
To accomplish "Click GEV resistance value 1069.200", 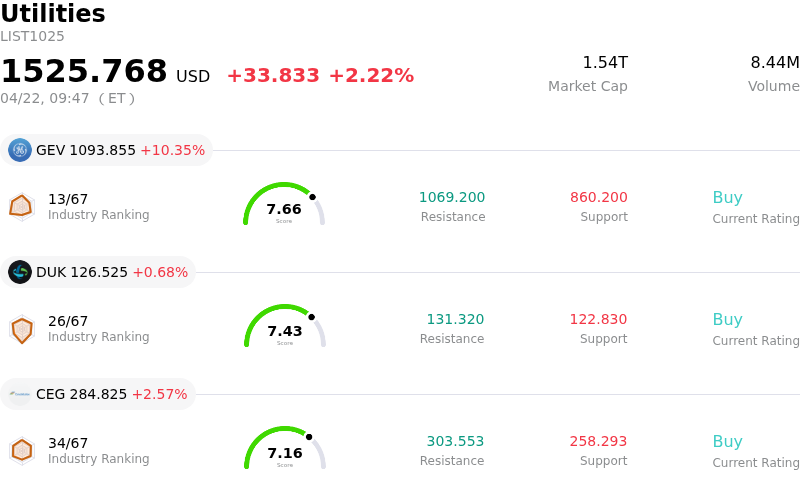I will (452, 198).
